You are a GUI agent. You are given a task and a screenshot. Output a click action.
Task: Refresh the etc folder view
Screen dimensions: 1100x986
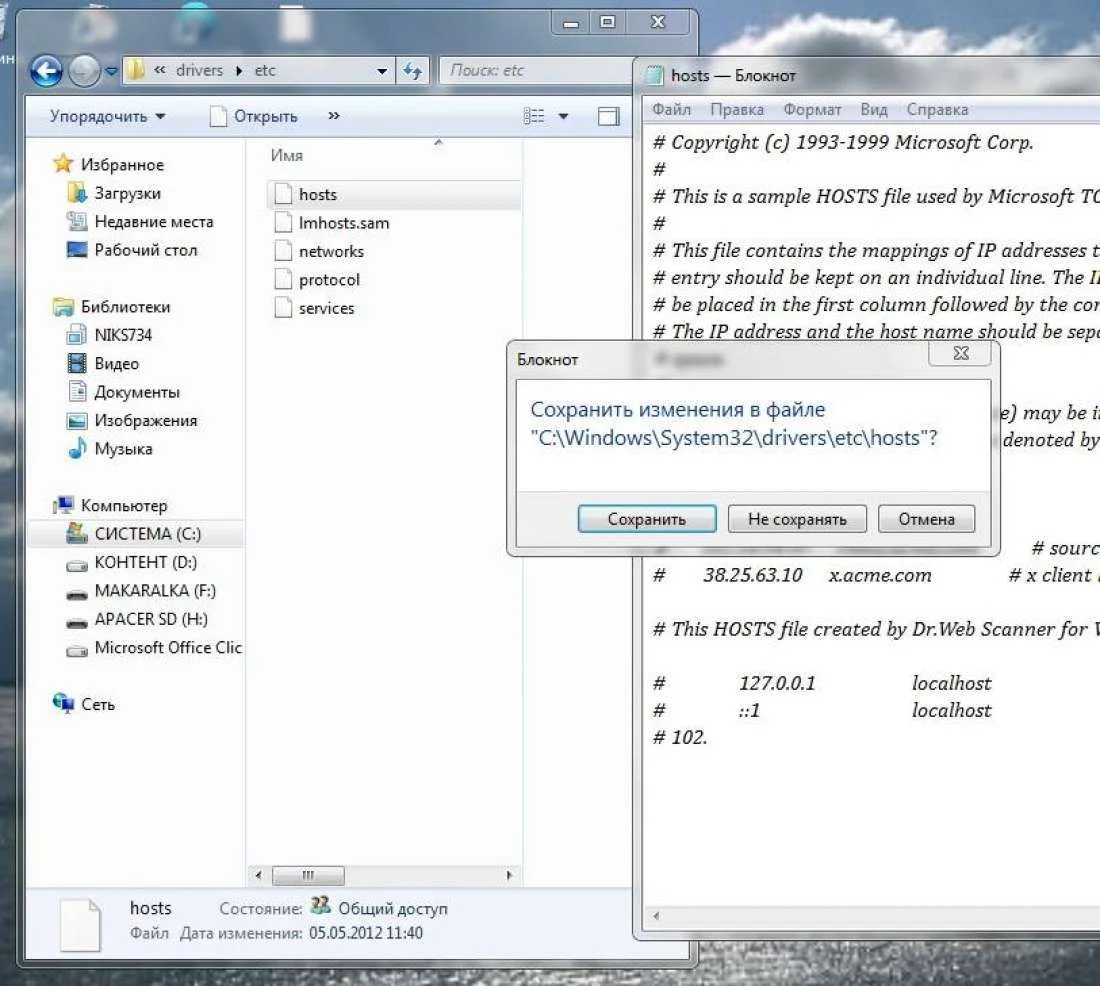tap(412, 70)
